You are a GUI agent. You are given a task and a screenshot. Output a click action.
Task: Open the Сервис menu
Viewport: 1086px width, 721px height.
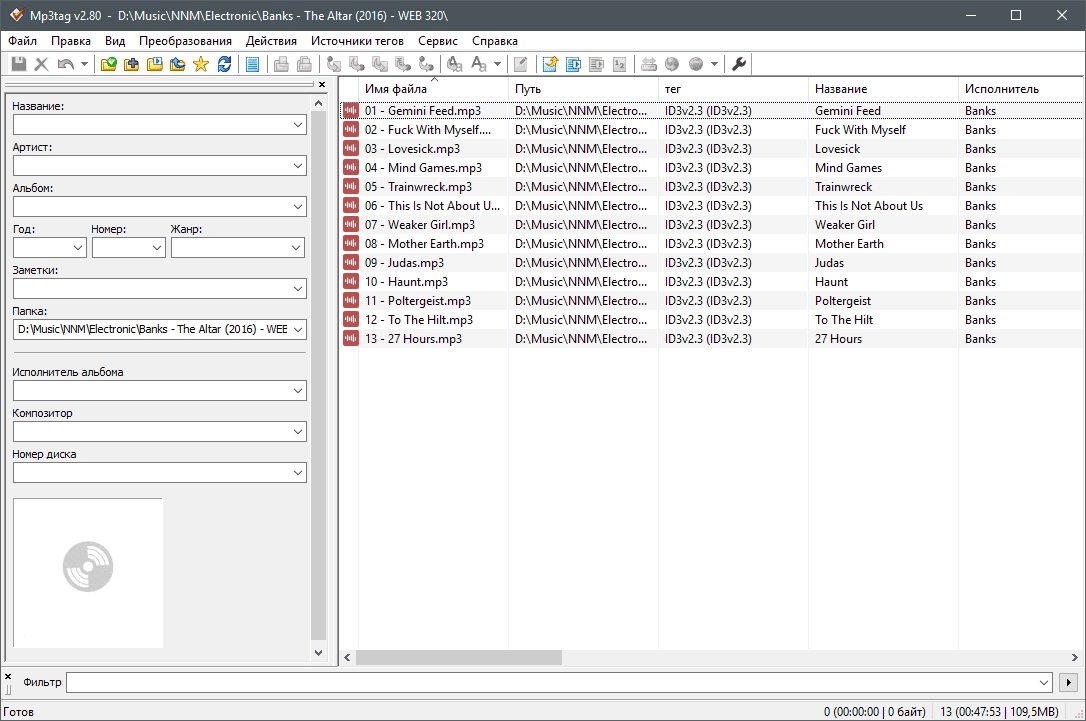pos(438,41)
